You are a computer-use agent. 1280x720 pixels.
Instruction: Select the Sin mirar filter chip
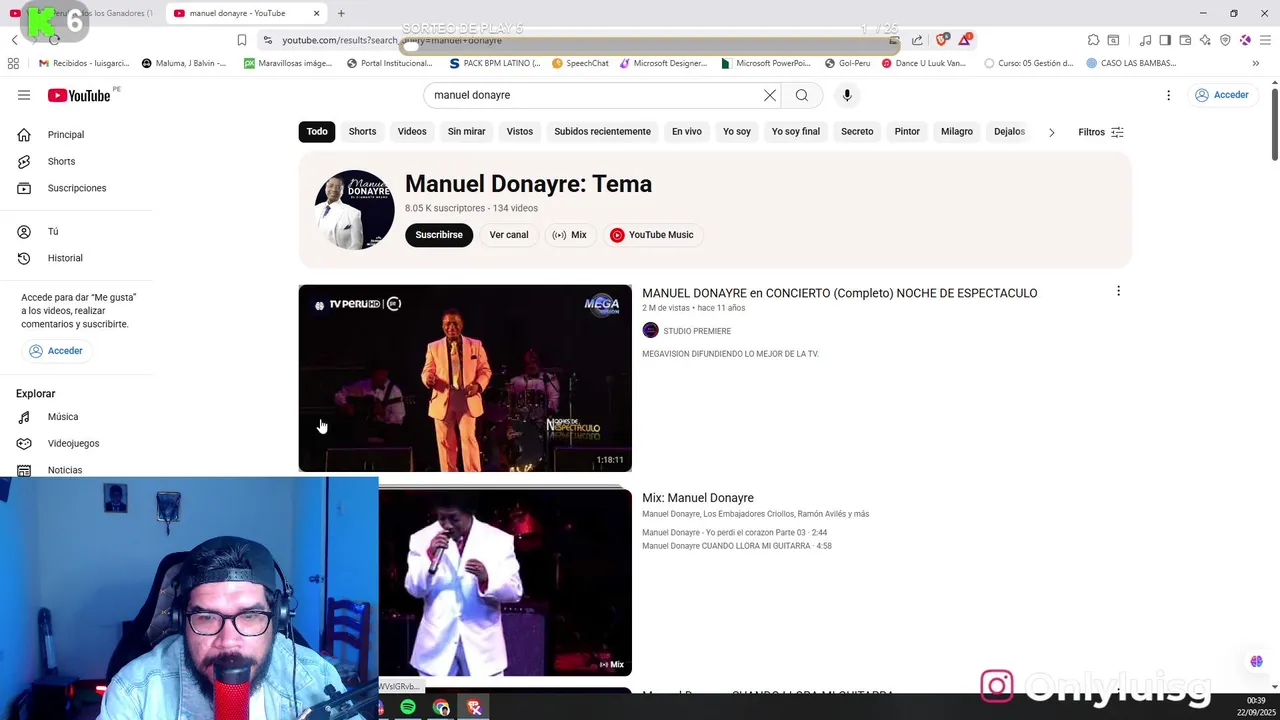pyautogui.click(x=466, y=132)
